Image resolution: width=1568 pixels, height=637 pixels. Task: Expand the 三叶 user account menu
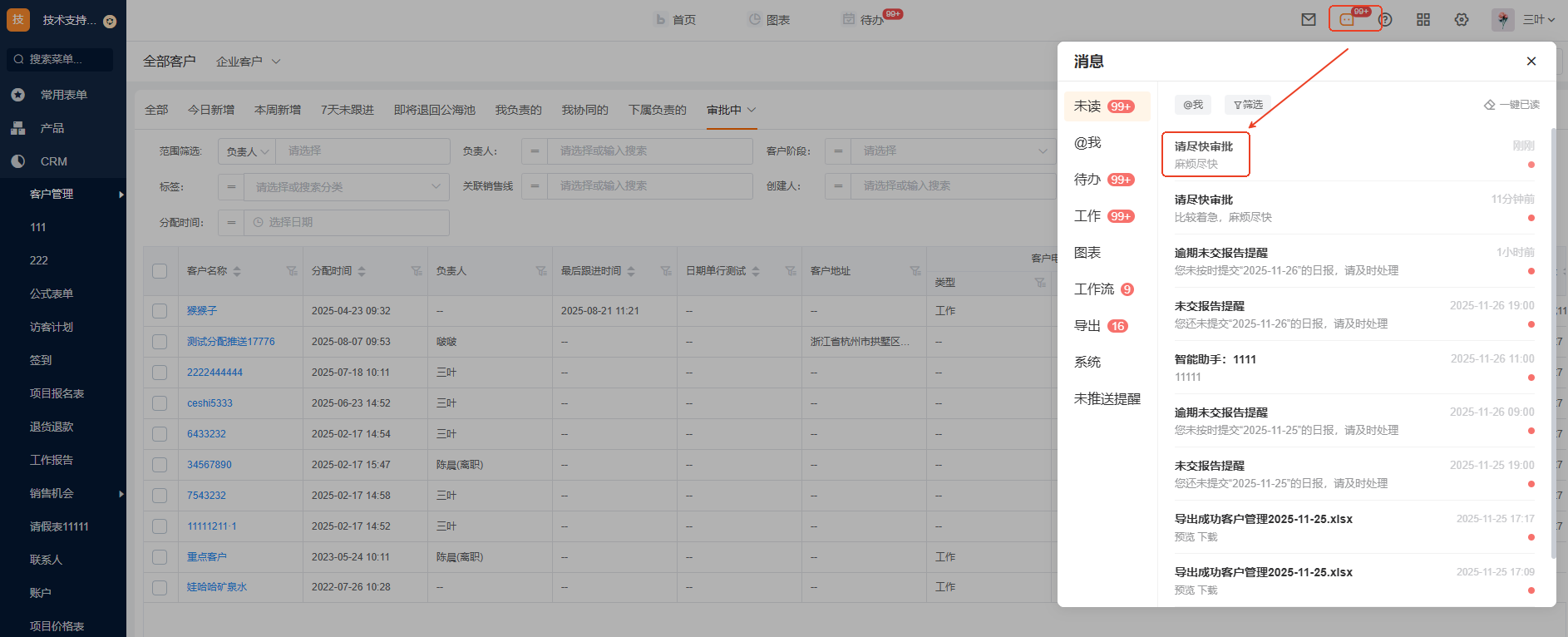[x=1538, y=20]
